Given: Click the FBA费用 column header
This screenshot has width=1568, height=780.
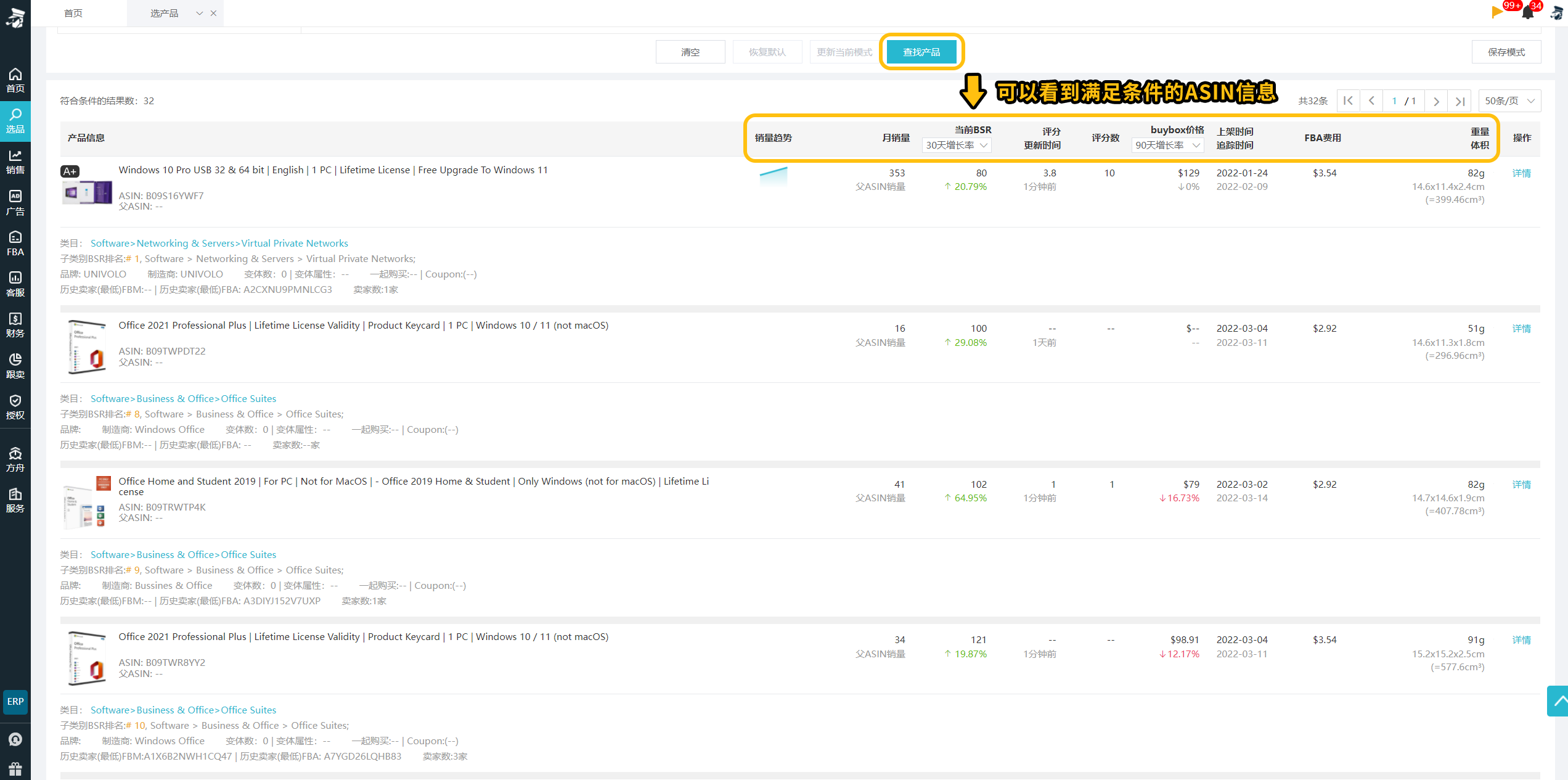Looking at the screenshot, I should (x=1323, y=138).
